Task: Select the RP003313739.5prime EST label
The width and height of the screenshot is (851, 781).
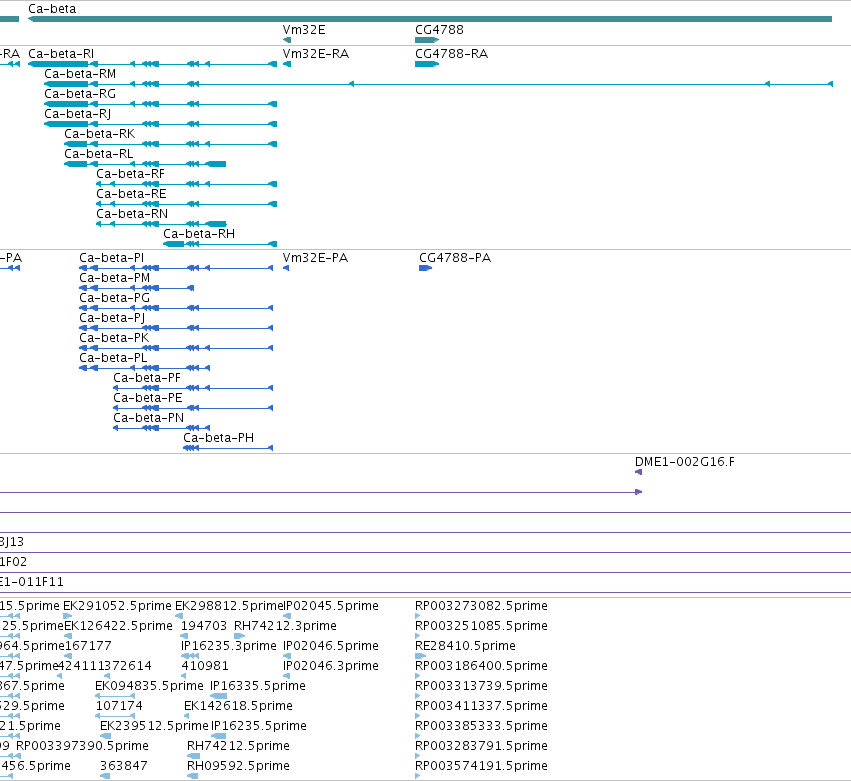Action: [481, 687]
